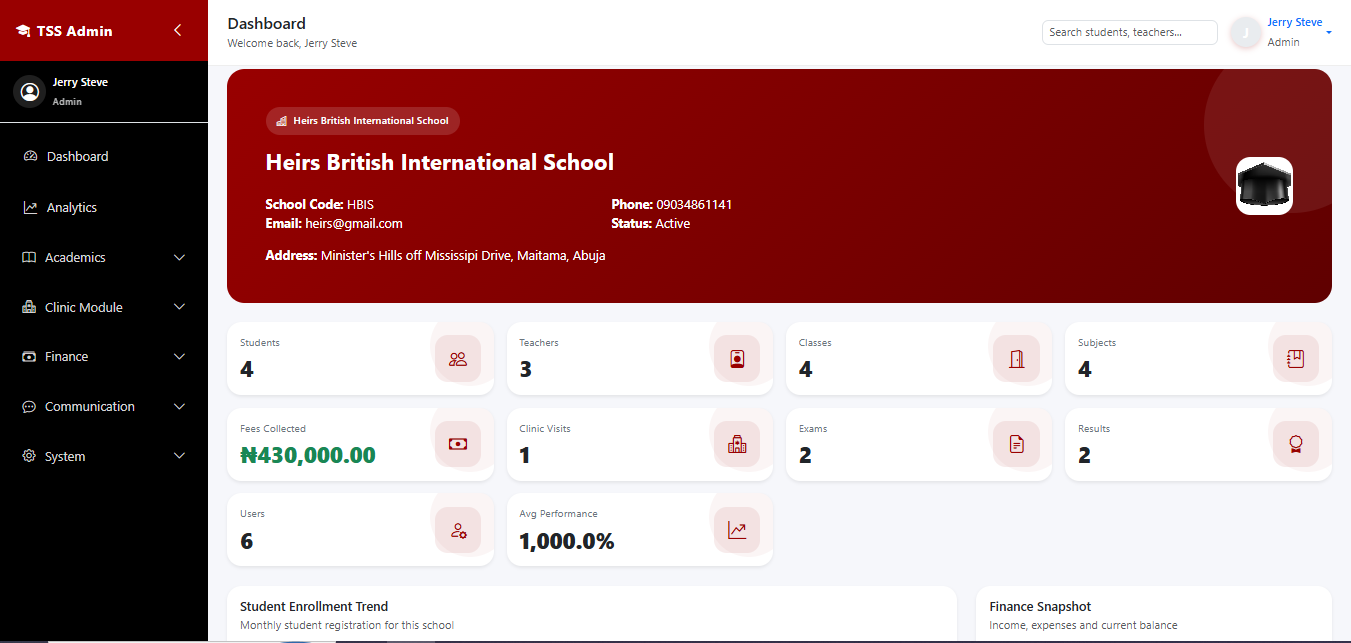
Task: Click the Avg Performance trend icon
Action: 737,530
